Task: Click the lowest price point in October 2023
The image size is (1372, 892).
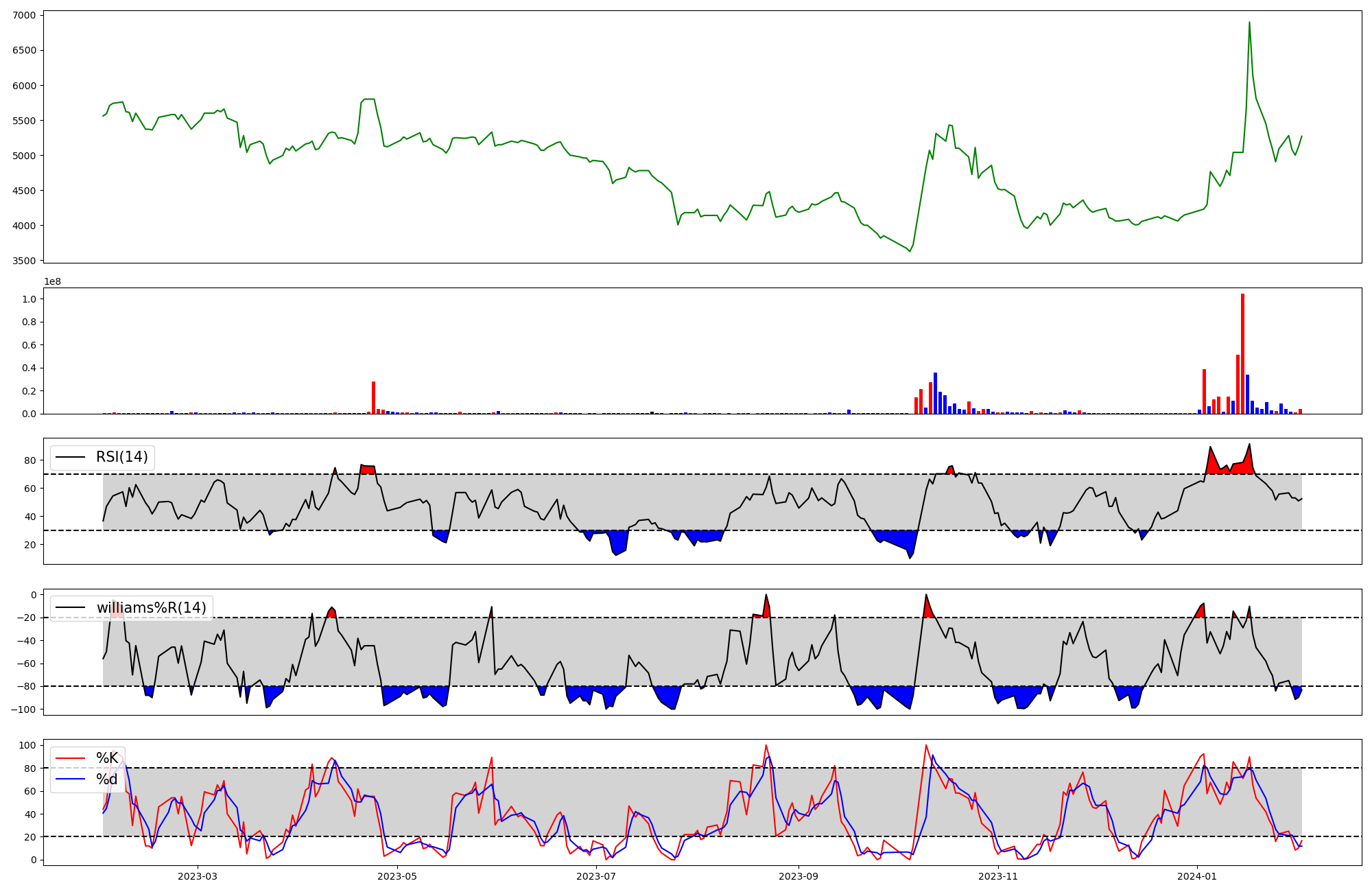Action: click(x=910, y=251)
